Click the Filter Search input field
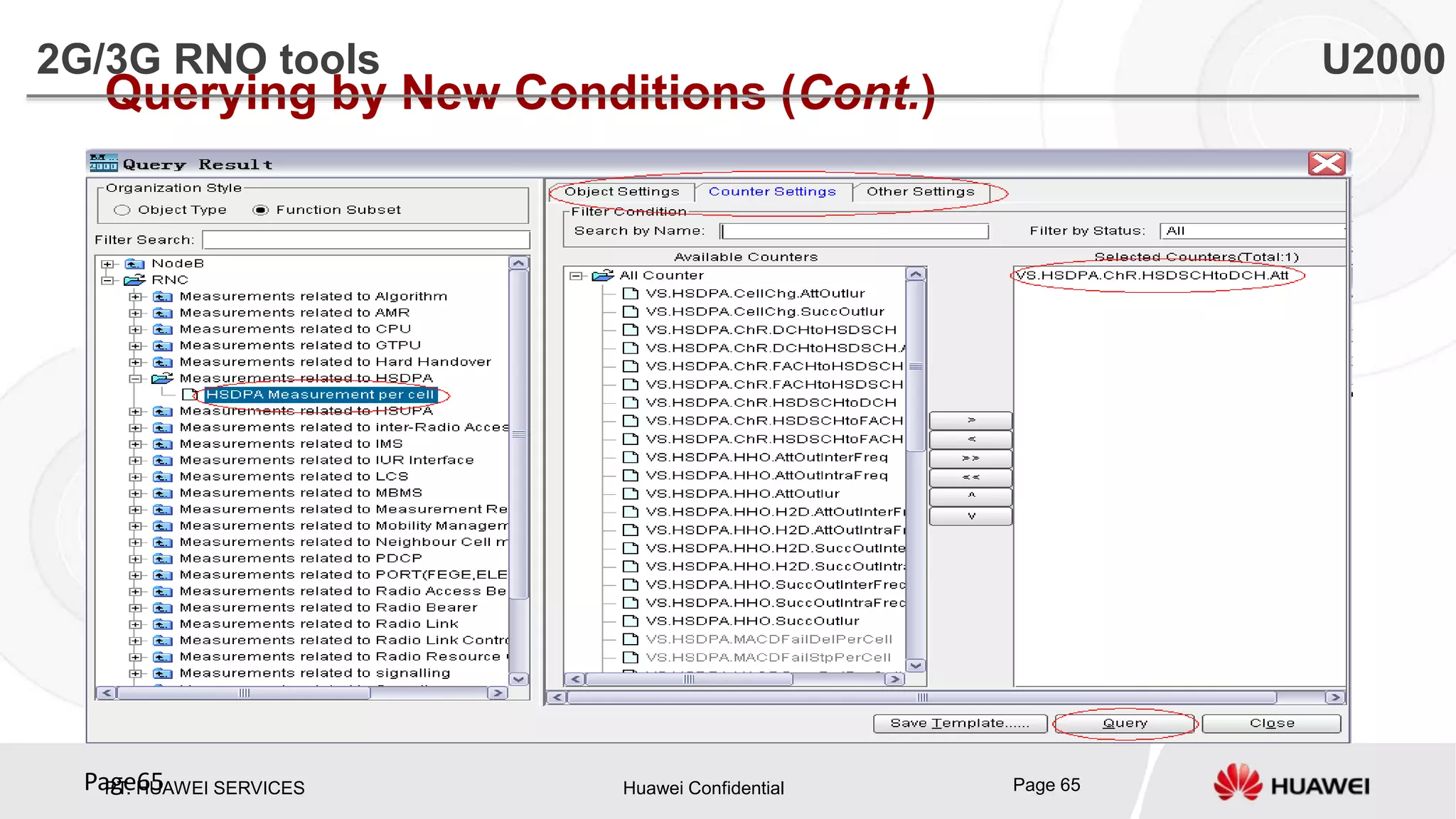The height and width of the screenshot is (819, 1456). [x=366, y=240]
